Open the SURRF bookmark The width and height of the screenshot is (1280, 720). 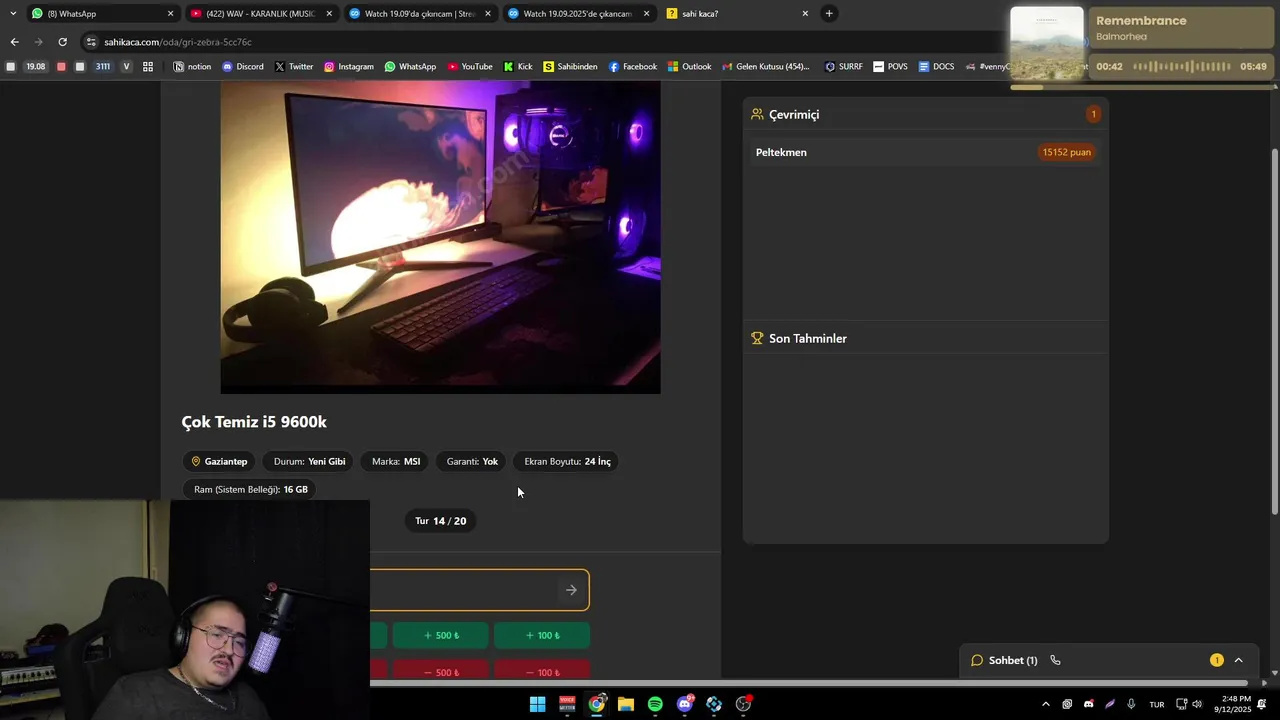pyautogui.click(x=844, y=67)
